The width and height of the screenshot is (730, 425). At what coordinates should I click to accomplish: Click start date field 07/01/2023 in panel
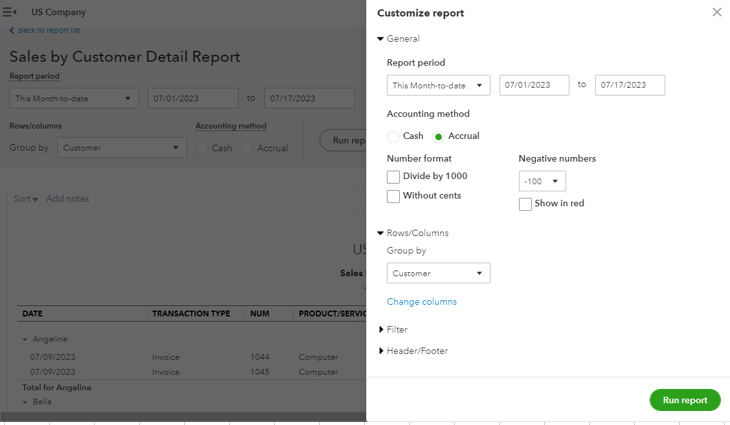[533, 85]
